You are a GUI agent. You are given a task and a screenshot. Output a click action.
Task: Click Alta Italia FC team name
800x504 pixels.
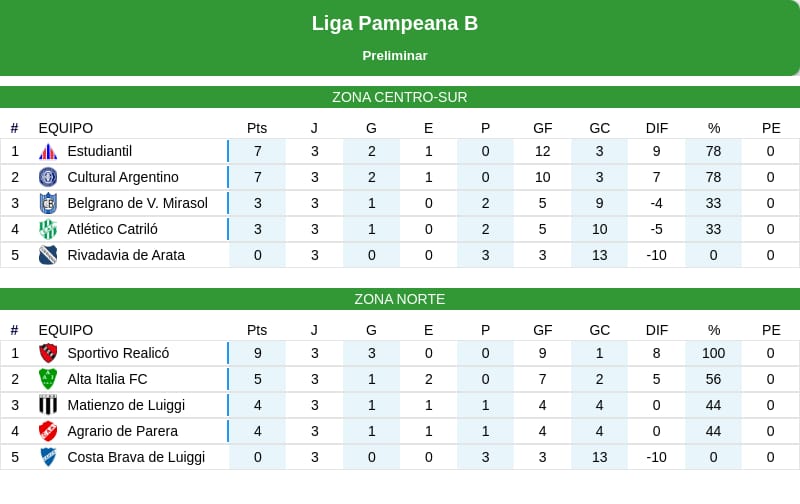click(x=107, y=380)
